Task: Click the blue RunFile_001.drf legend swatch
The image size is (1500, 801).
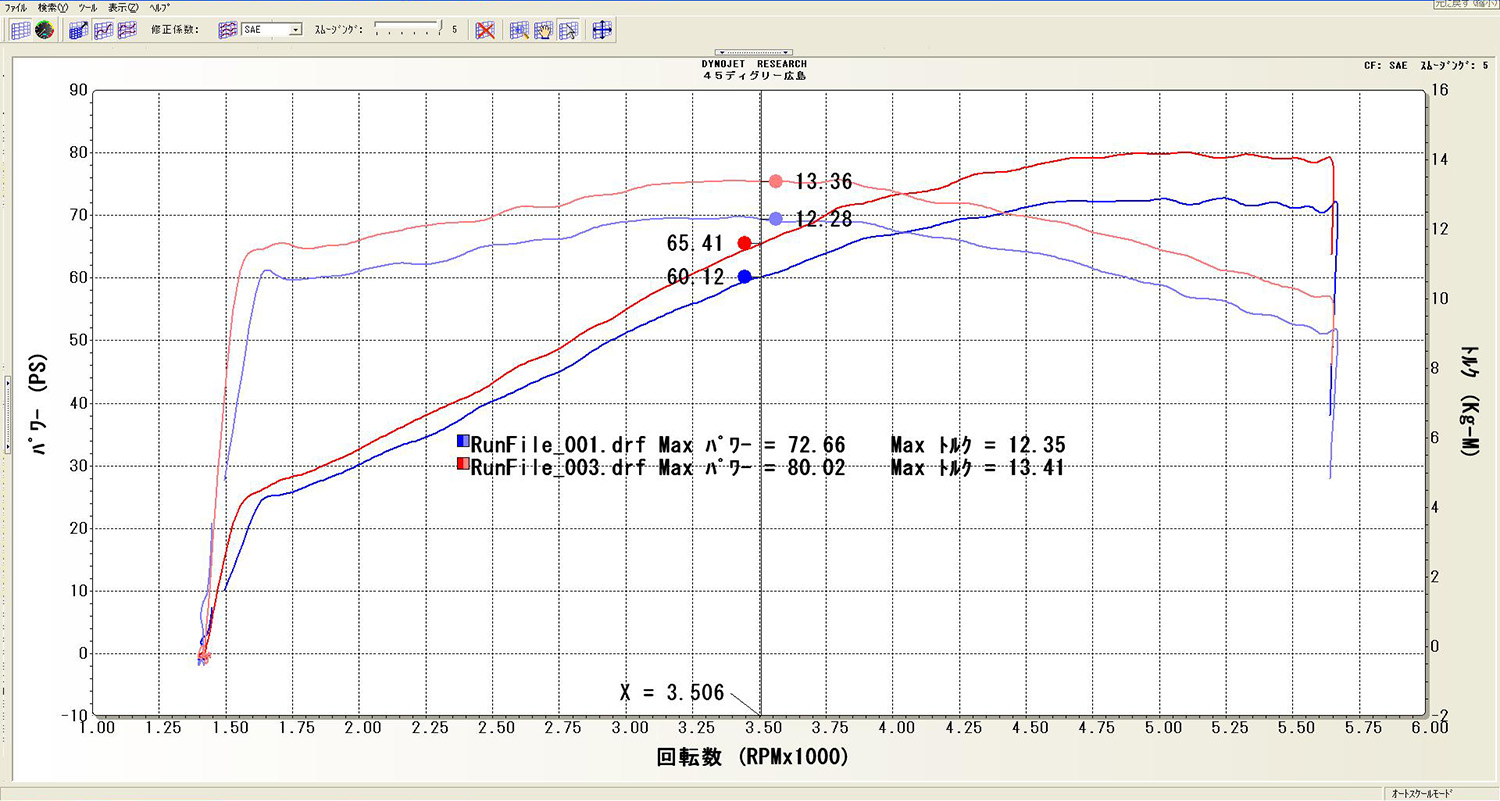Action: coord(463,441)
